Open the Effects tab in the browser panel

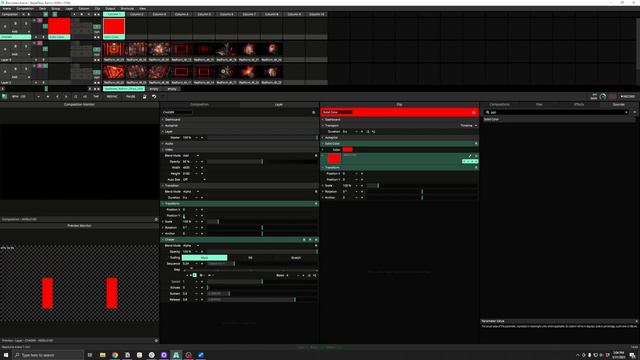tap(579, 104)
